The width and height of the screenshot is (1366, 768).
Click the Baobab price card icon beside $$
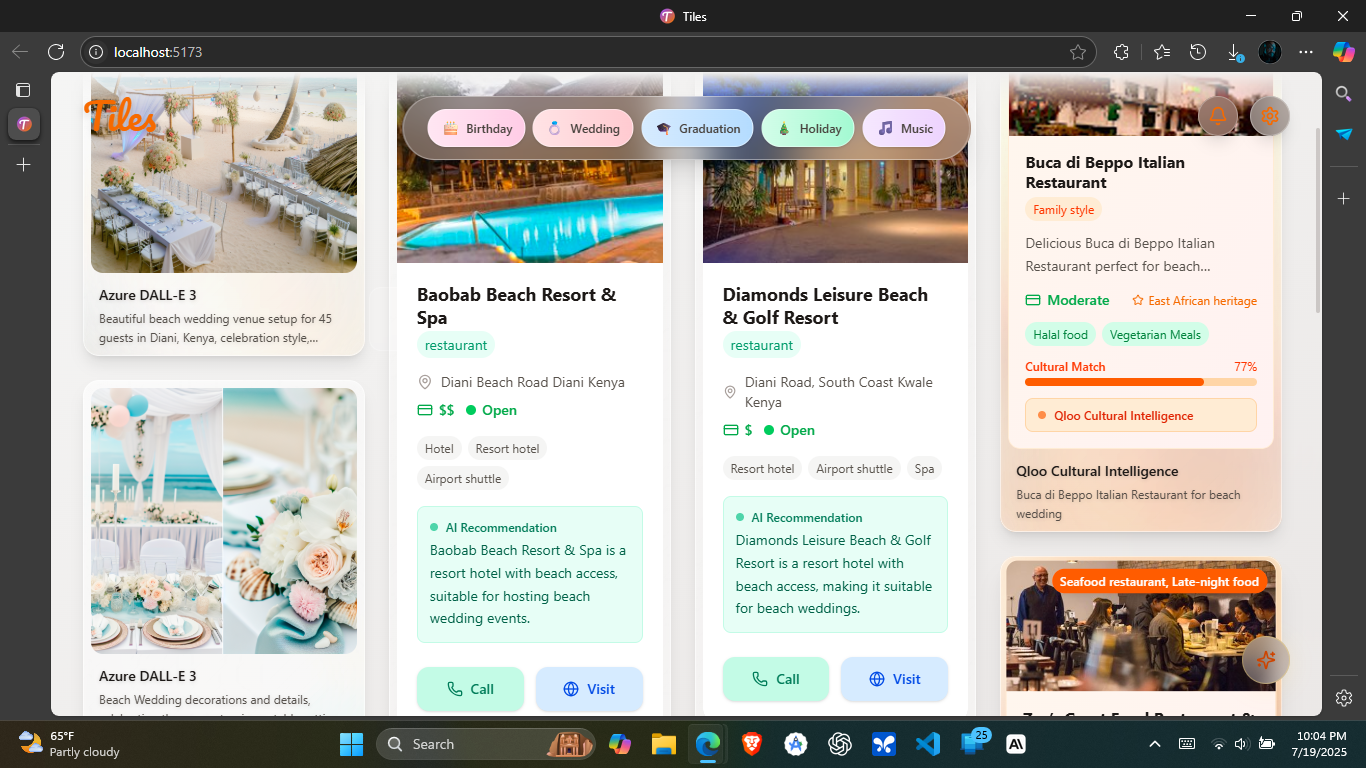coord(425,410)
